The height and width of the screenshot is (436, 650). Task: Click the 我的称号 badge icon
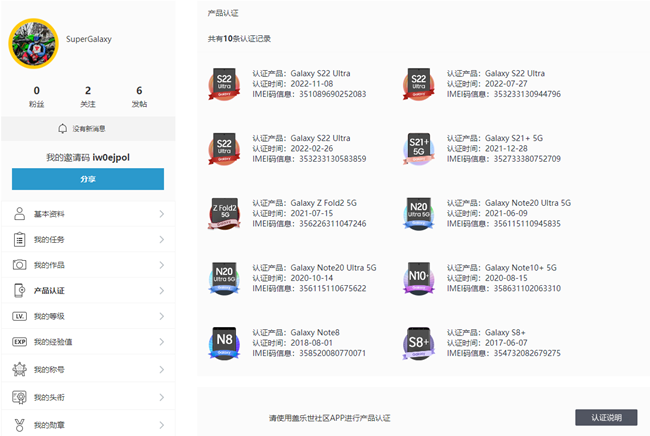19,369
